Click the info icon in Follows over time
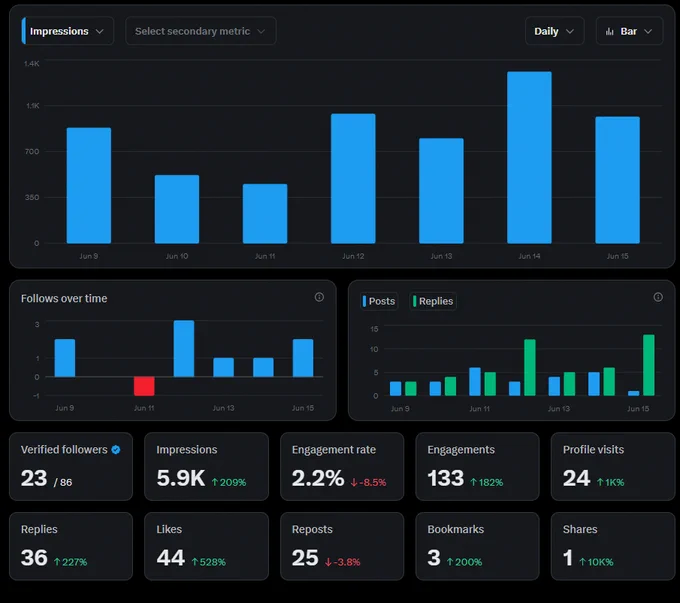The width and height of the screenshot is (680, 603). click(x=319, y=297)
